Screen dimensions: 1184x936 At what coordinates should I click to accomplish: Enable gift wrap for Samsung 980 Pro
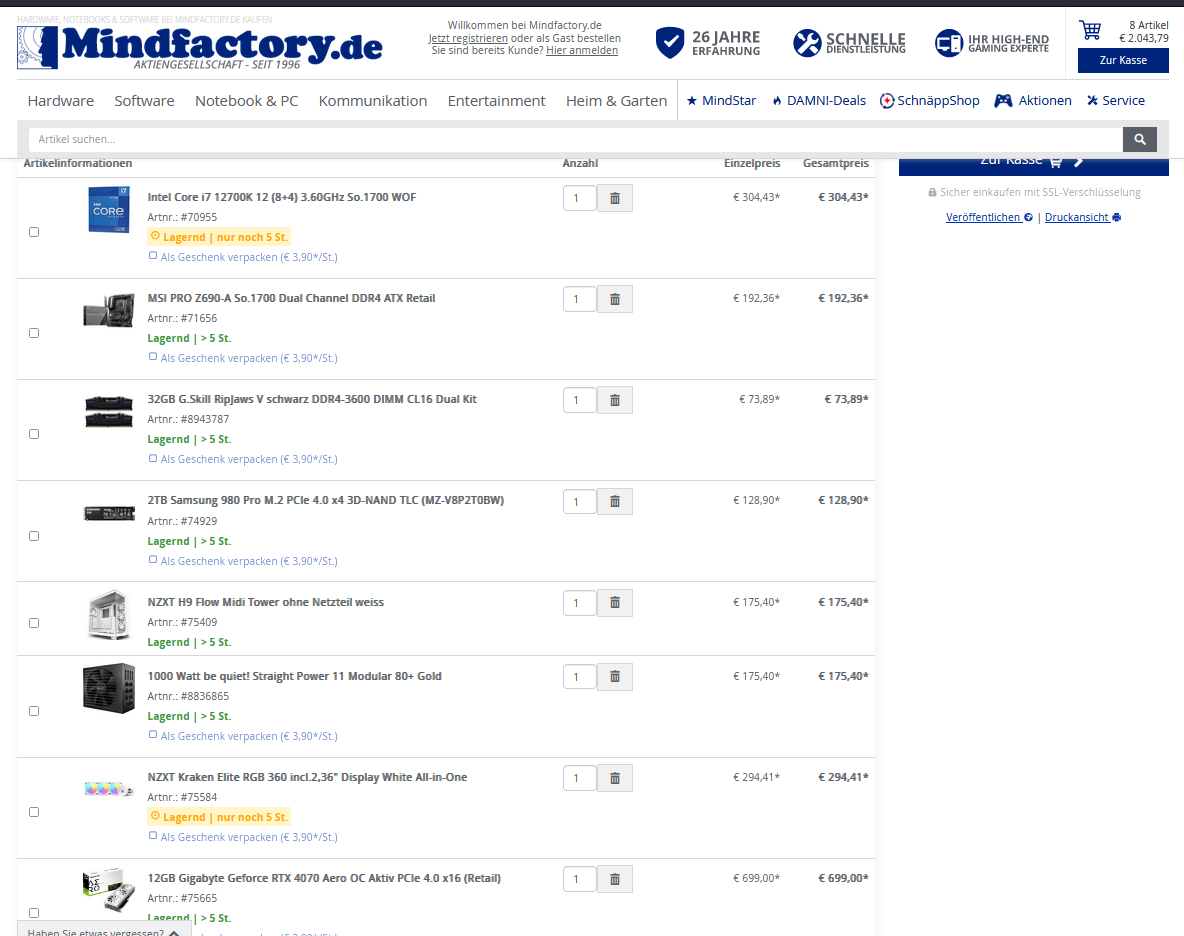click(x=153, y=560)
